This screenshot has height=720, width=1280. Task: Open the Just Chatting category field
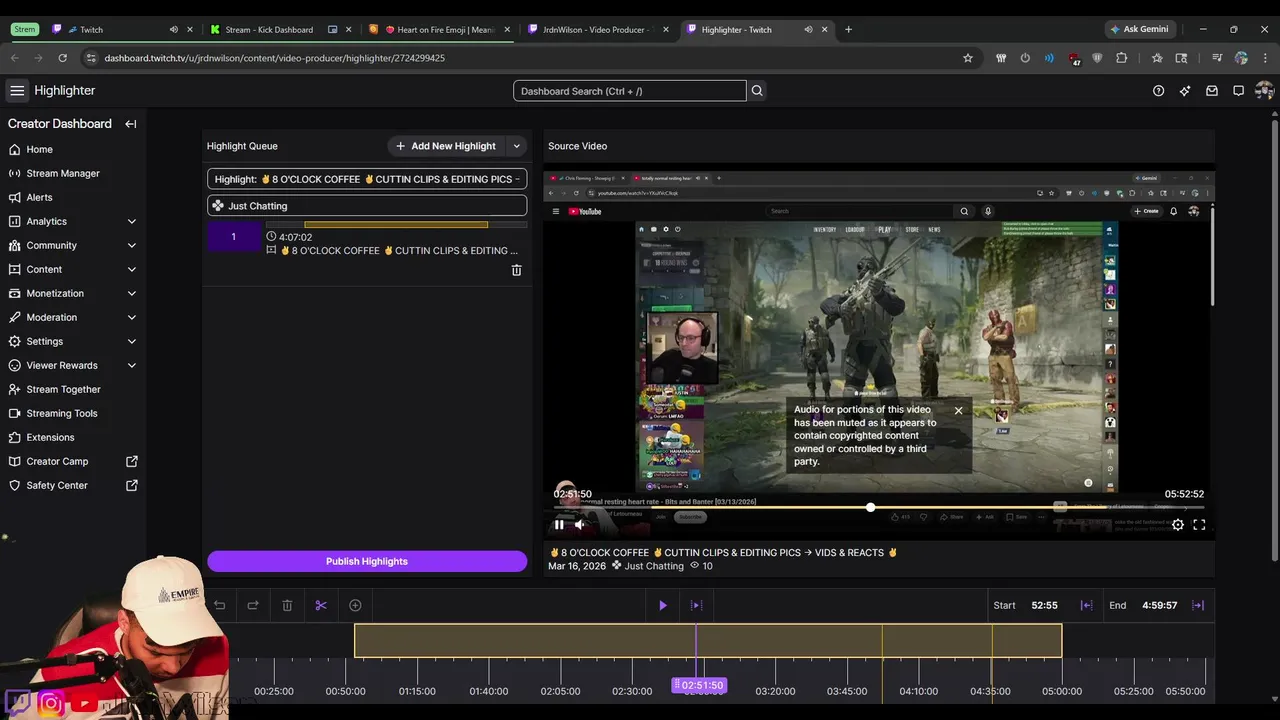[x=367, y=206]
